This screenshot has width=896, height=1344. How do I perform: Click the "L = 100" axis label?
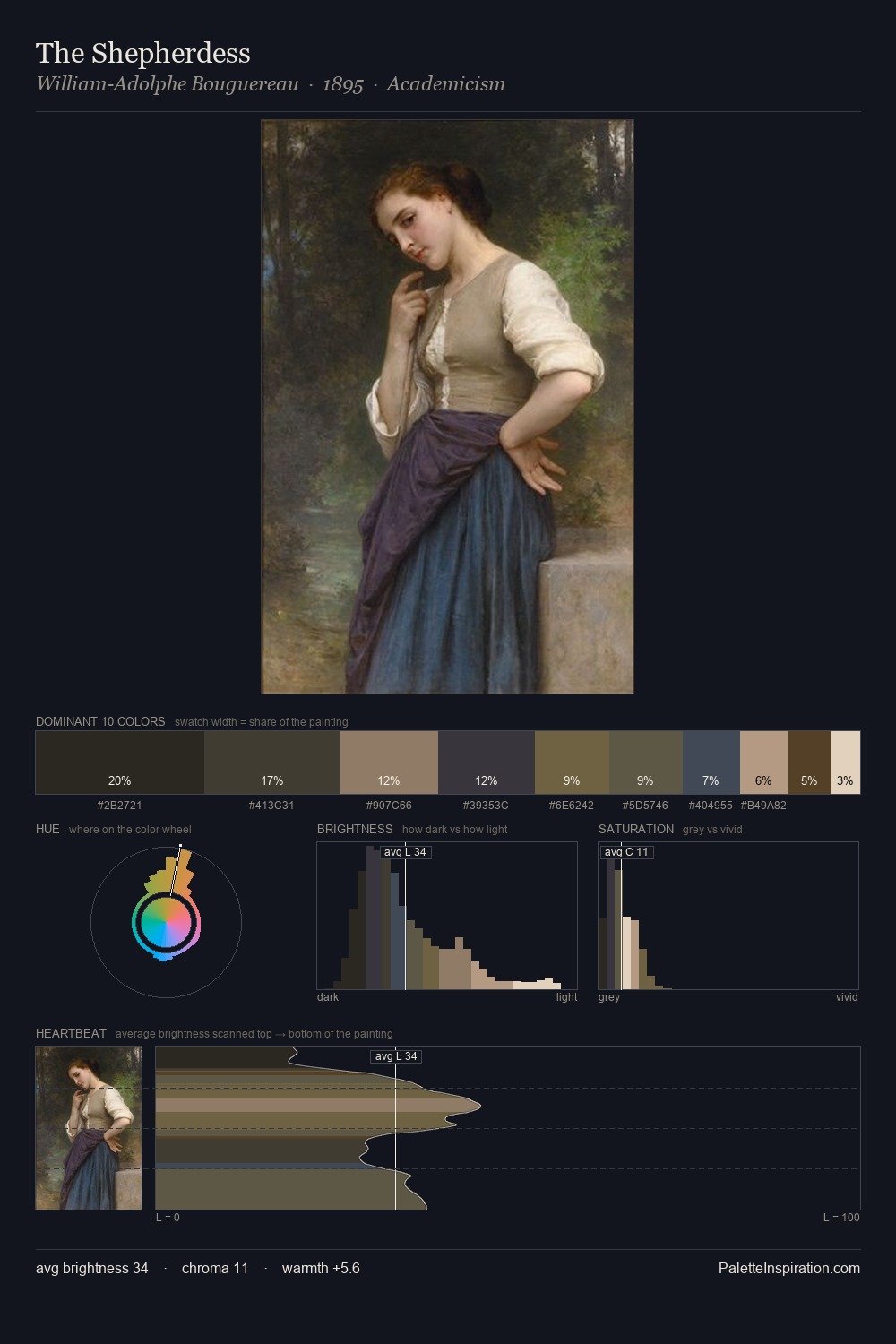coord(841,1218)
